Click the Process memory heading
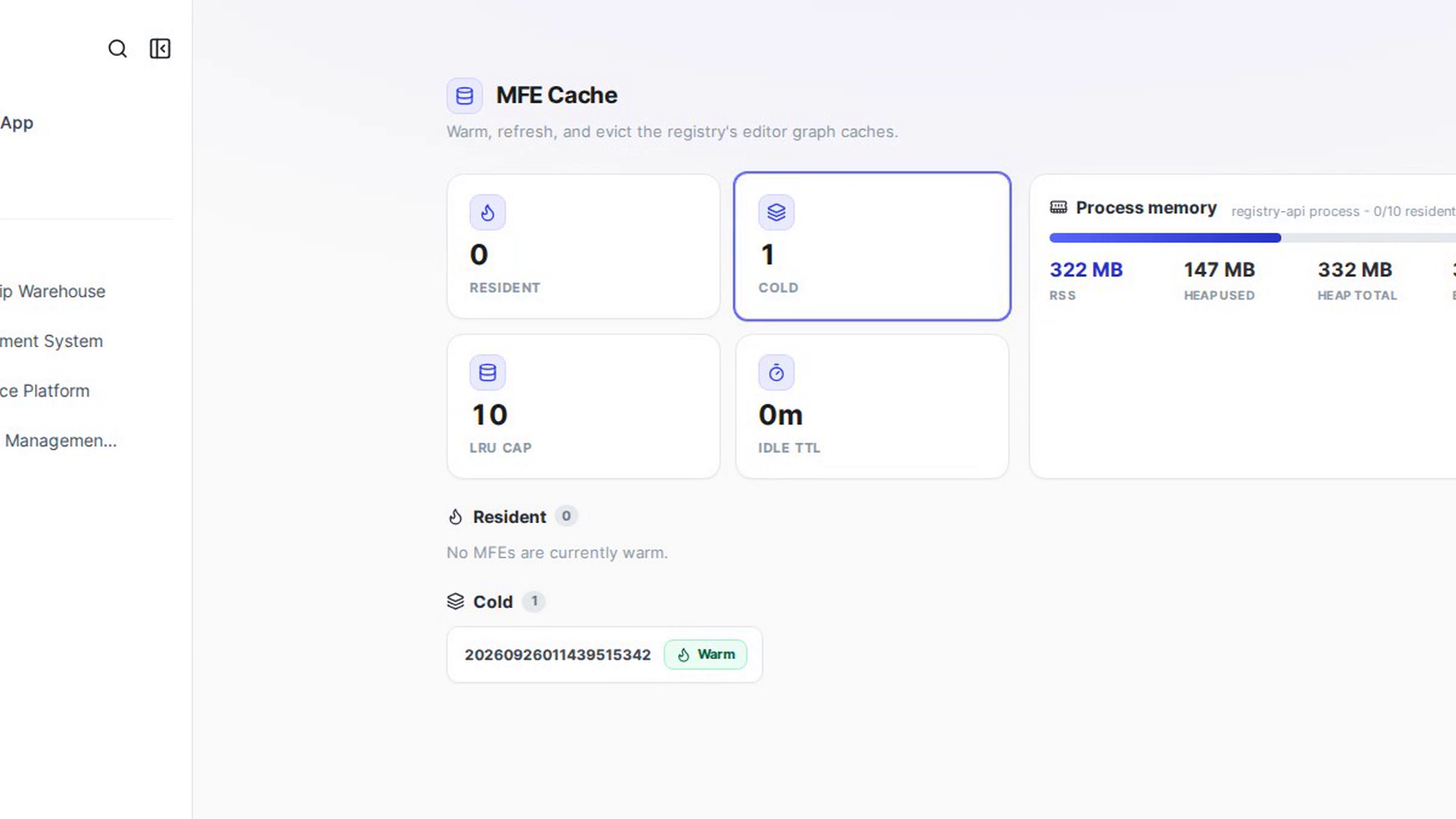This screenshot has height=819, width=1456. (x=1146, y=208)
